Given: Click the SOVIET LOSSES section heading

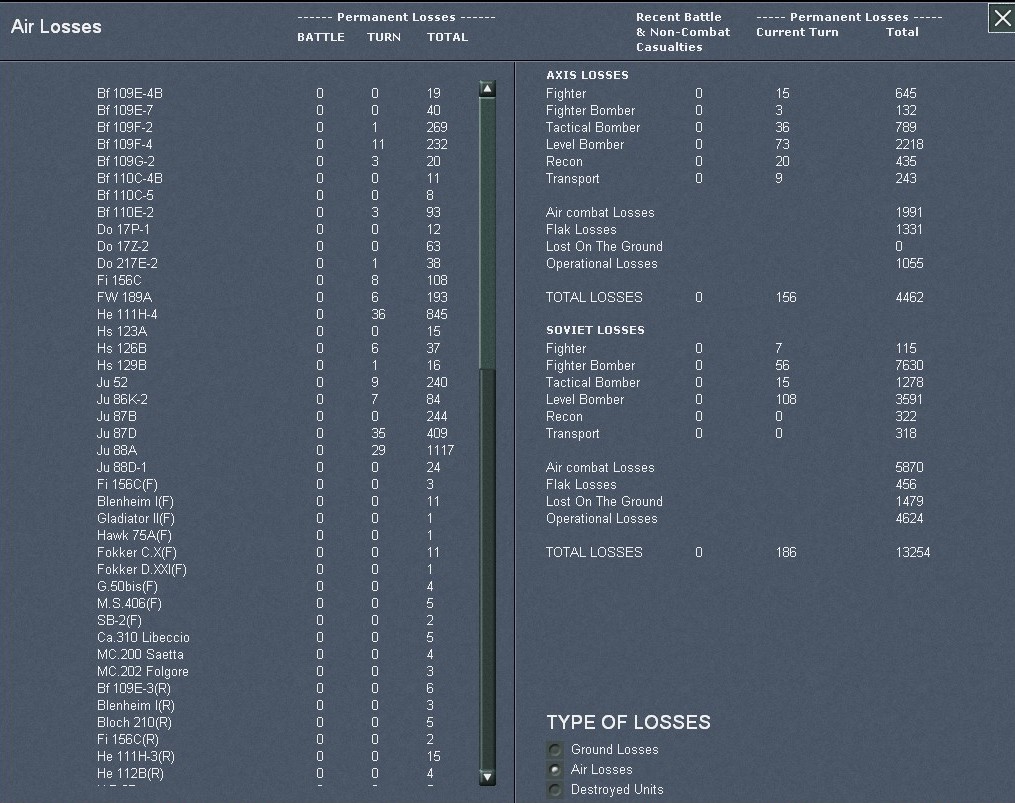Looking at the screenshot, I should pos(595,330).
